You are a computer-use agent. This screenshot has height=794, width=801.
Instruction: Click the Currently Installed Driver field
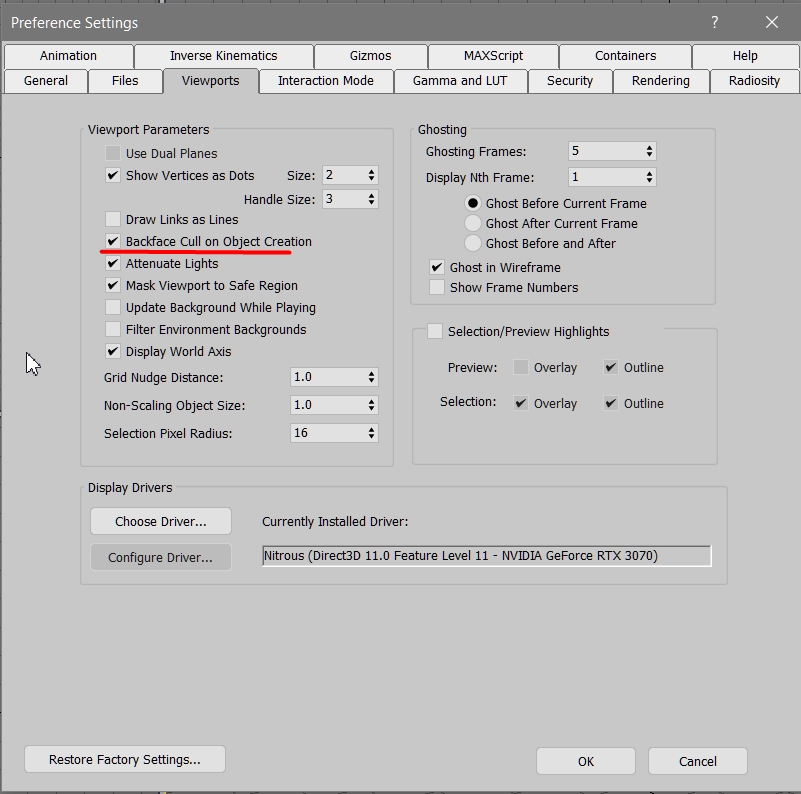(x=486, y=556)
